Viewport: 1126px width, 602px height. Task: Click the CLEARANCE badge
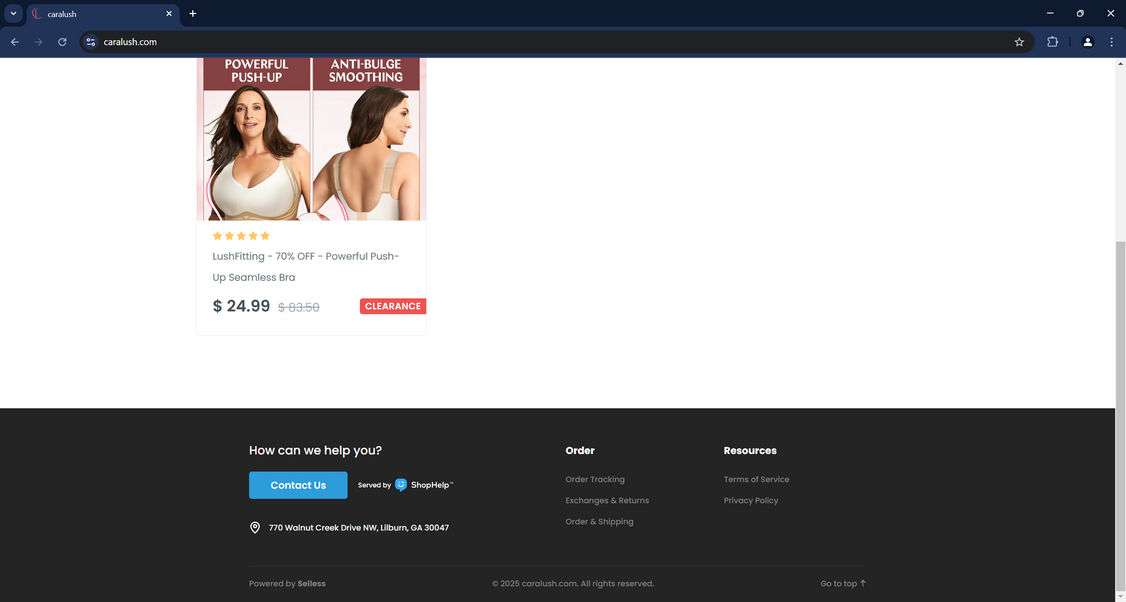(393, 306)
